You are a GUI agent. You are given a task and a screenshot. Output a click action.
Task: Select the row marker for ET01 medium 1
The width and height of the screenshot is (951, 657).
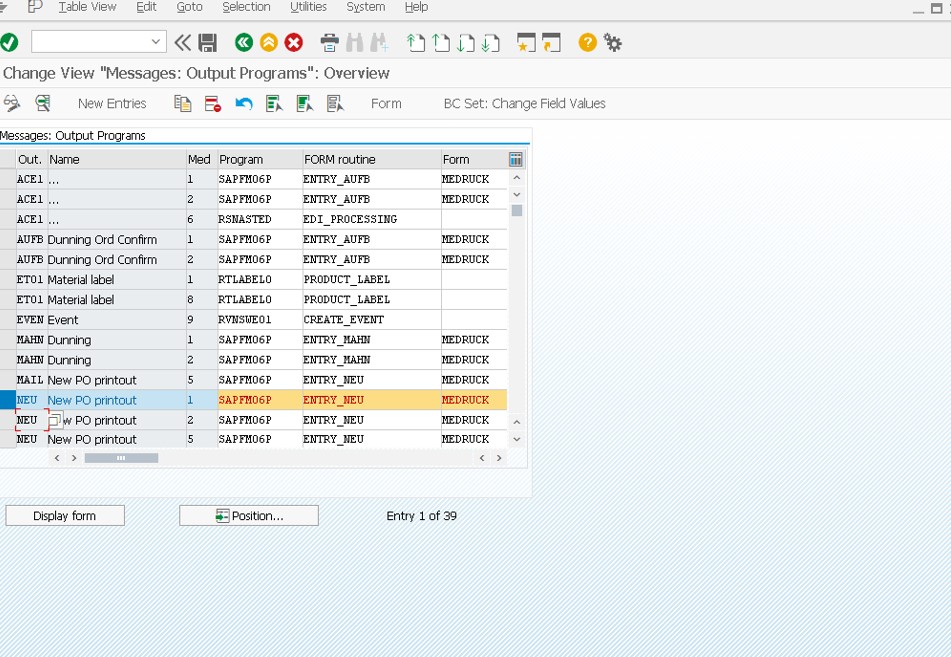tap(8, 280)
